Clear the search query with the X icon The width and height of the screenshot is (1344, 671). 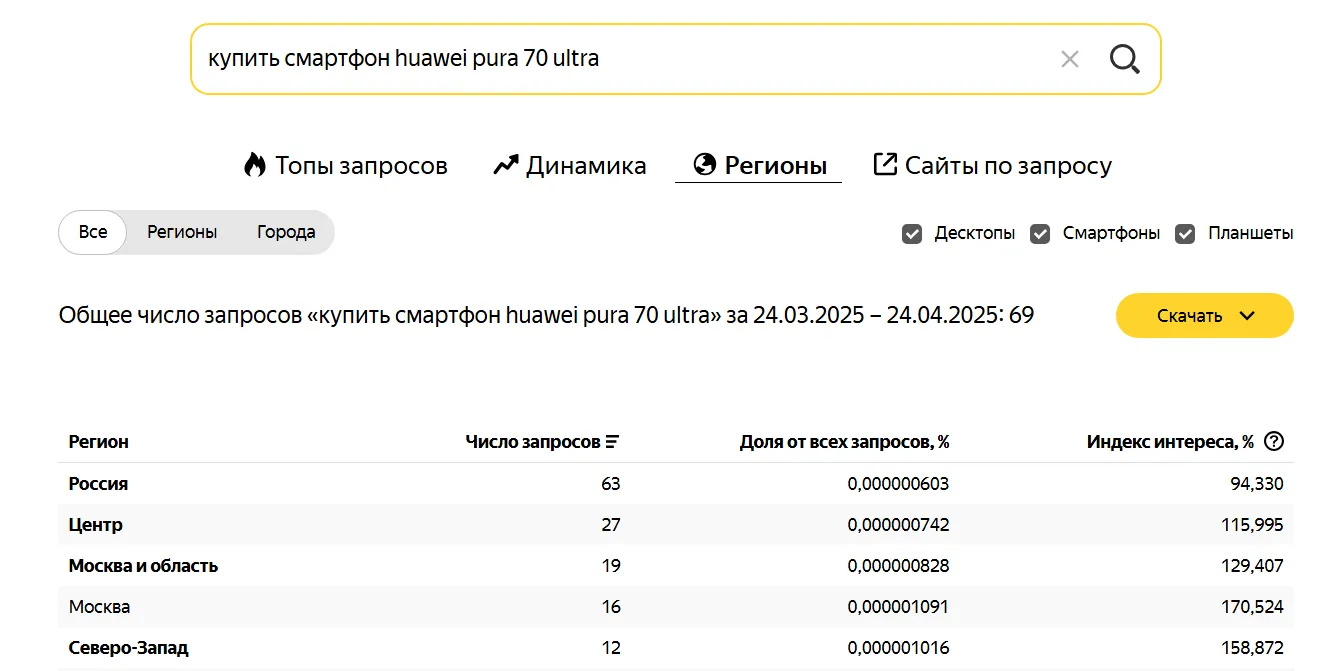pos(1070,59)
